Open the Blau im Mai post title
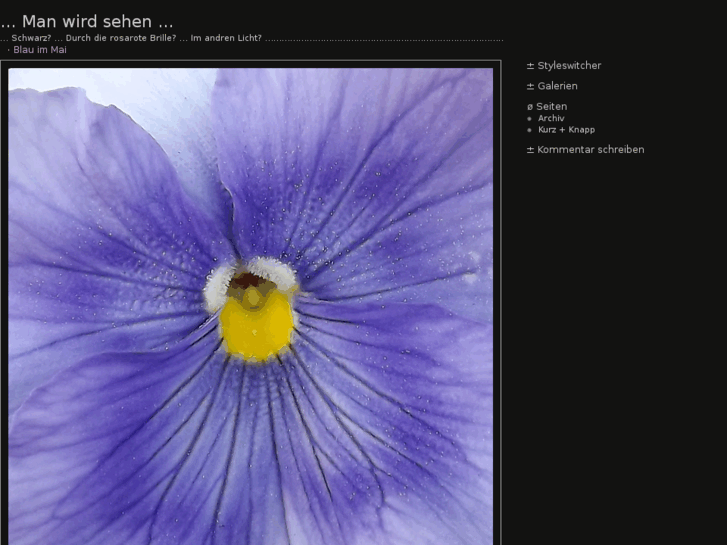727x545 pixels. click(x=40, y=50)
